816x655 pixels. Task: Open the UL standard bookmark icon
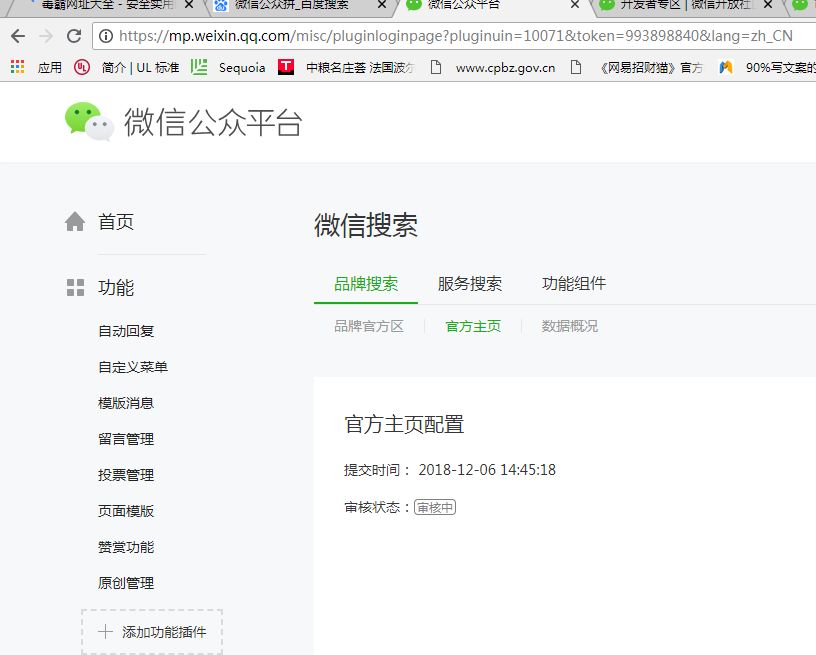tap(82, 67)
